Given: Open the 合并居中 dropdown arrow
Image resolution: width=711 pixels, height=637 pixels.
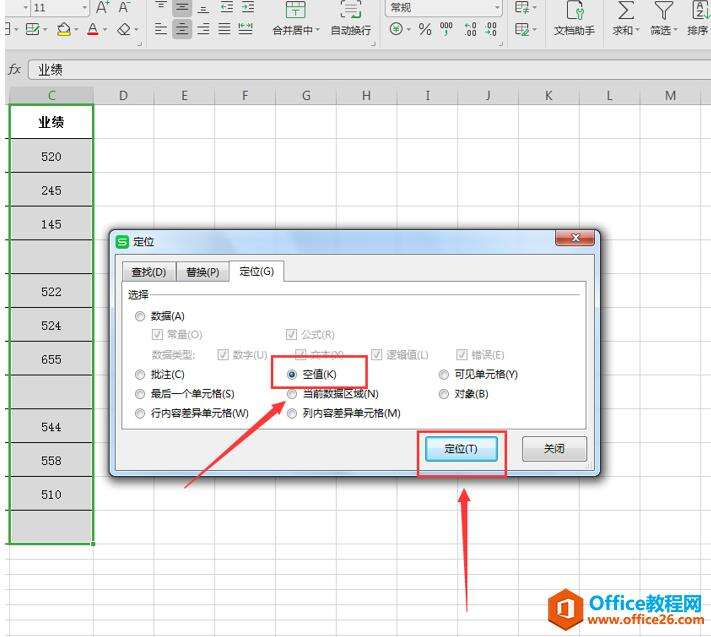Looking at the screenshot, I should click(318, 31).
